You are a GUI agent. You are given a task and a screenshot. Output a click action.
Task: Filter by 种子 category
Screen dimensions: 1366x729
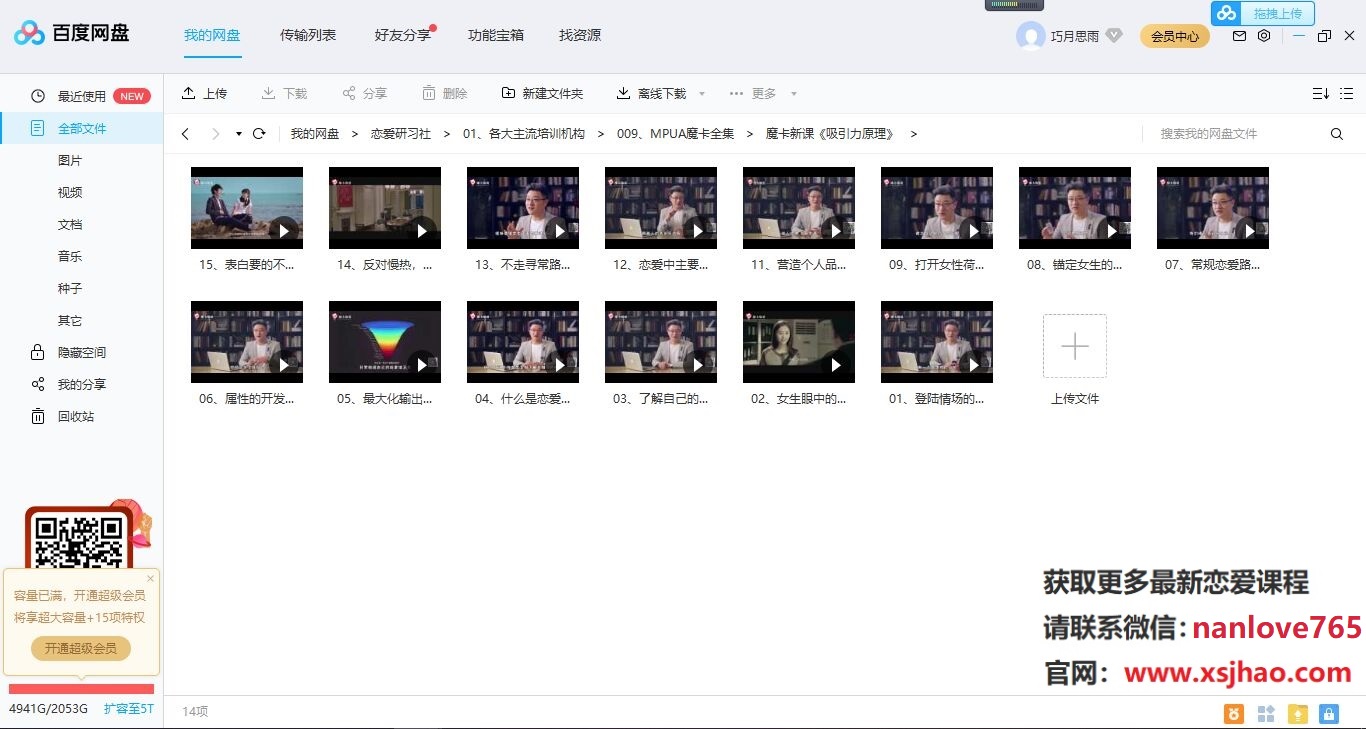tap(70, 289)
